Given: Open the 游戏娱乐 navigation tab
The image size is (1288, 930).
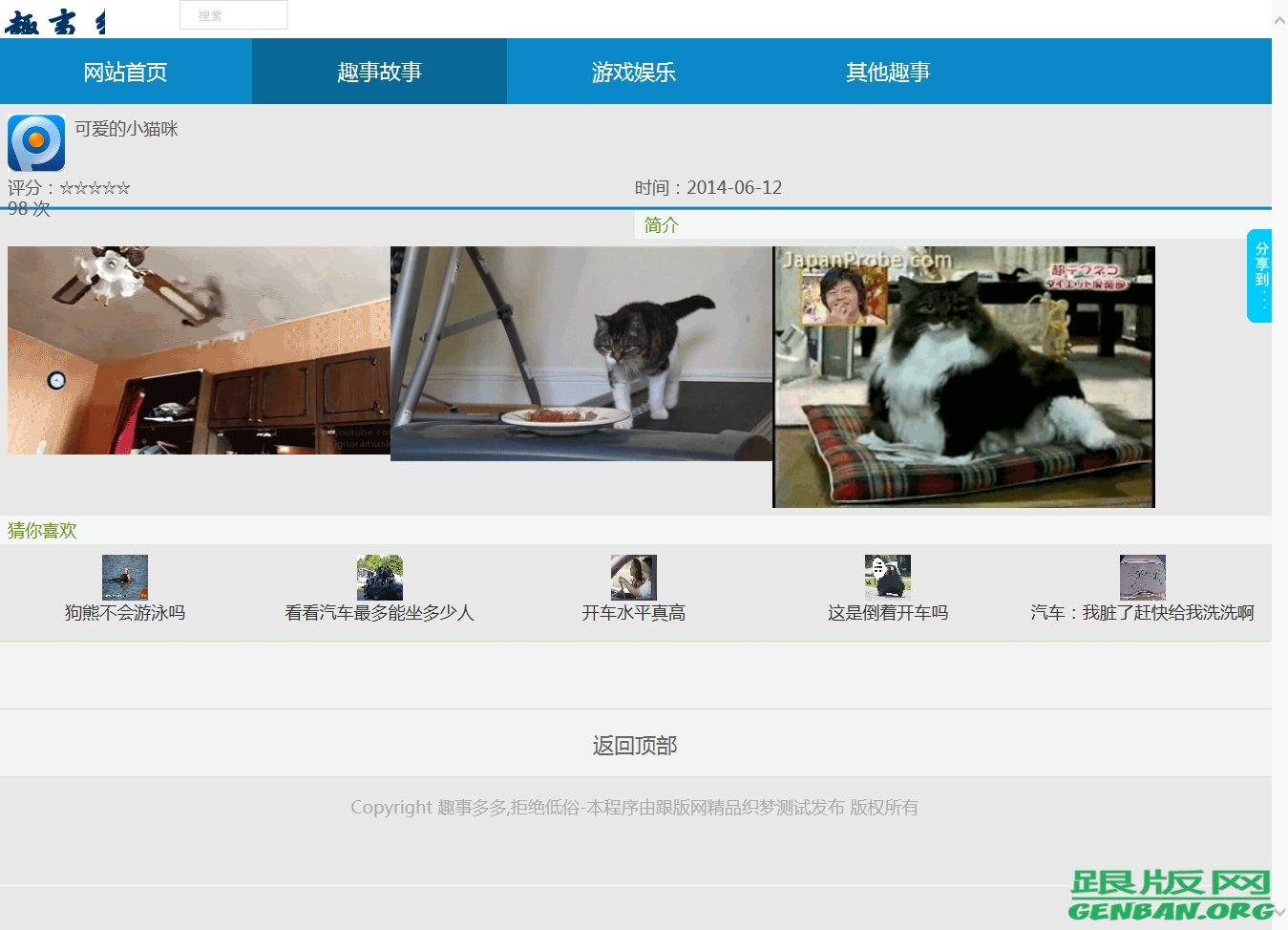Looking at the screenshot, I should (634, 72).
